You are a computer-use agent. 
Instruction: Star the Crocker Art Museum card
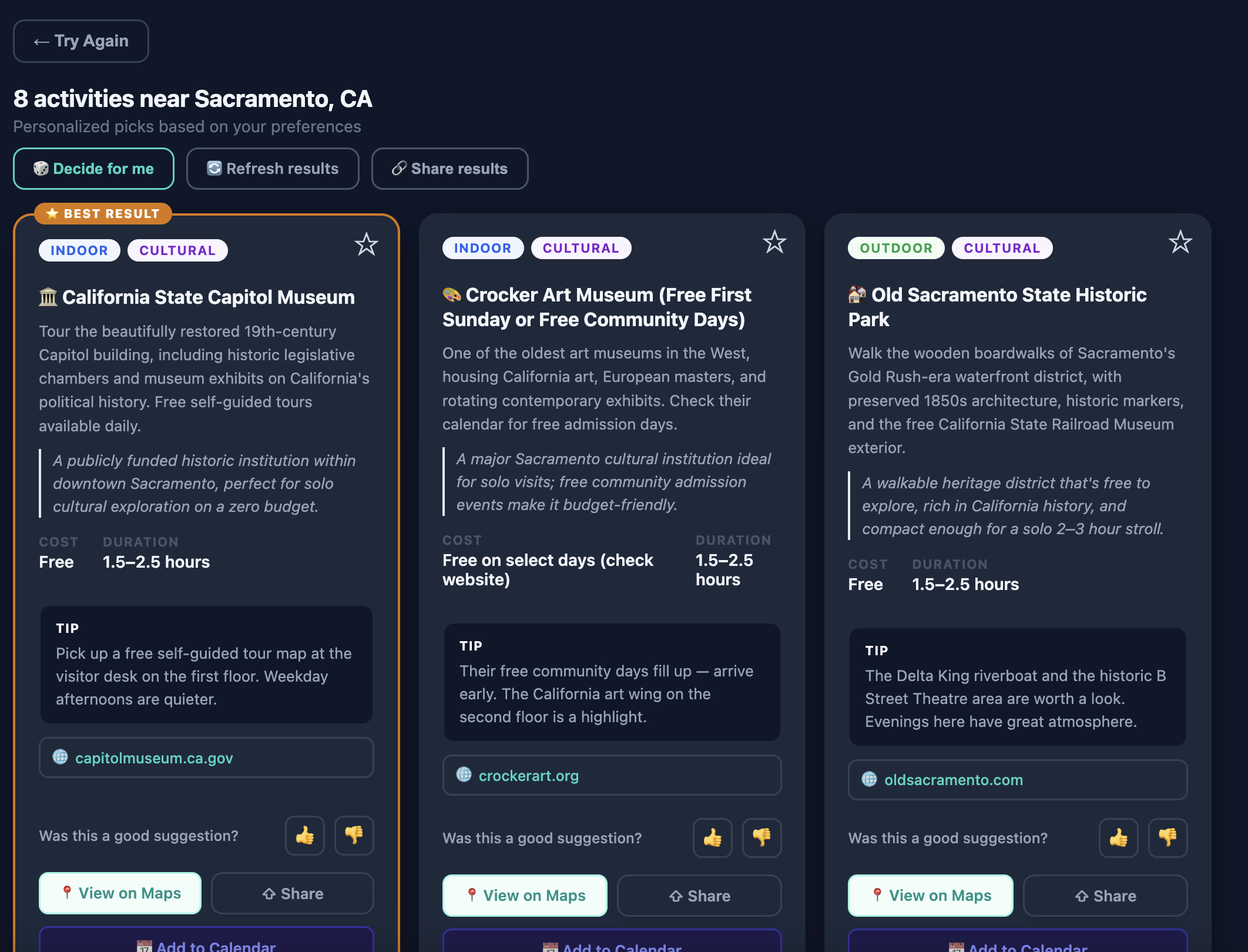[774, 242]
